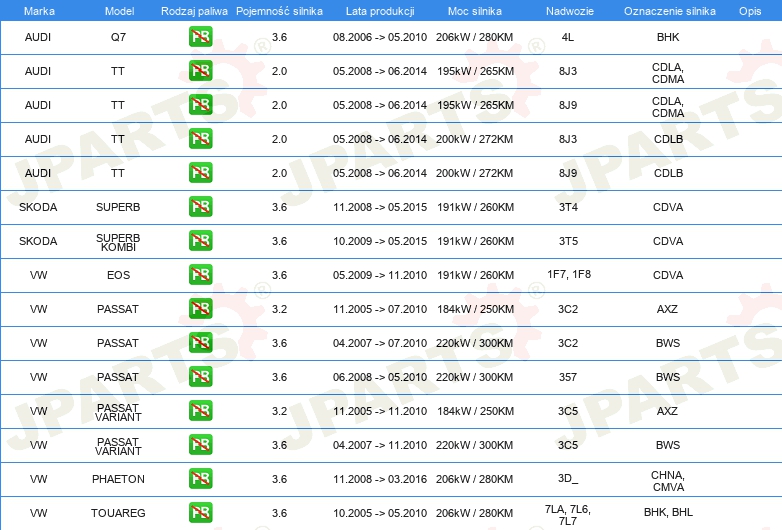Click the fuel icon for Passat Variant 3.2 AXZ
Image resolution: width=782 pixels, height=530 pixels.
(200, 410)
